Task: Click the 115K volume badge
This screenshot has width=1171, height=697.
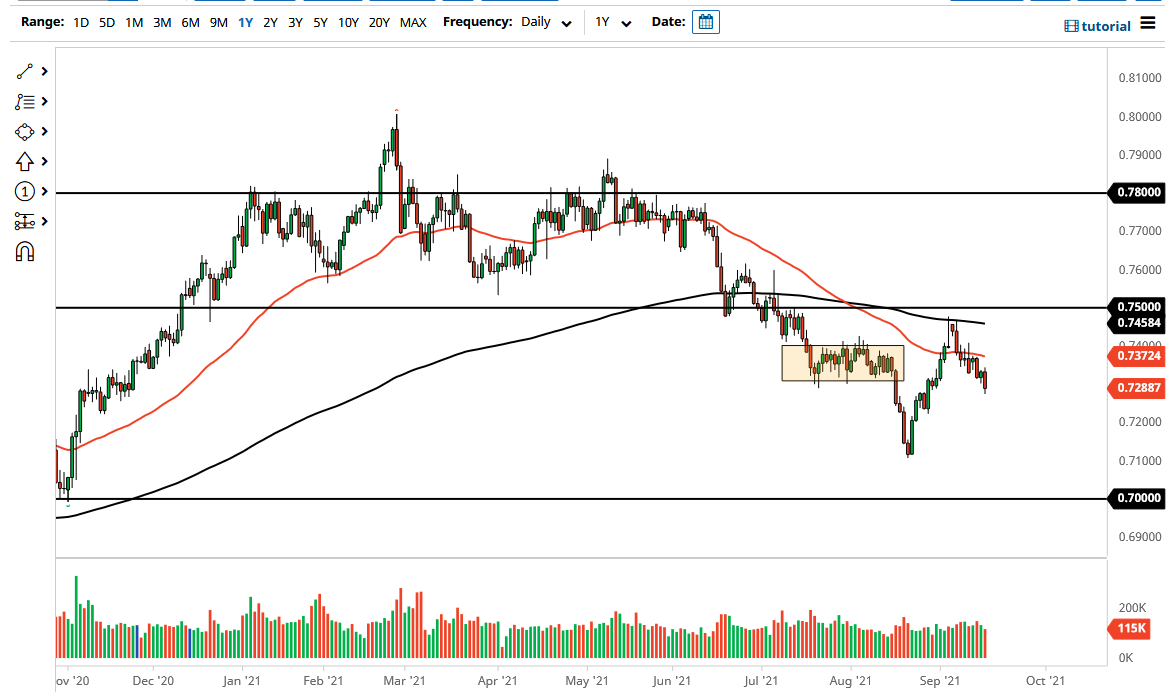Action: point(1129,628)
